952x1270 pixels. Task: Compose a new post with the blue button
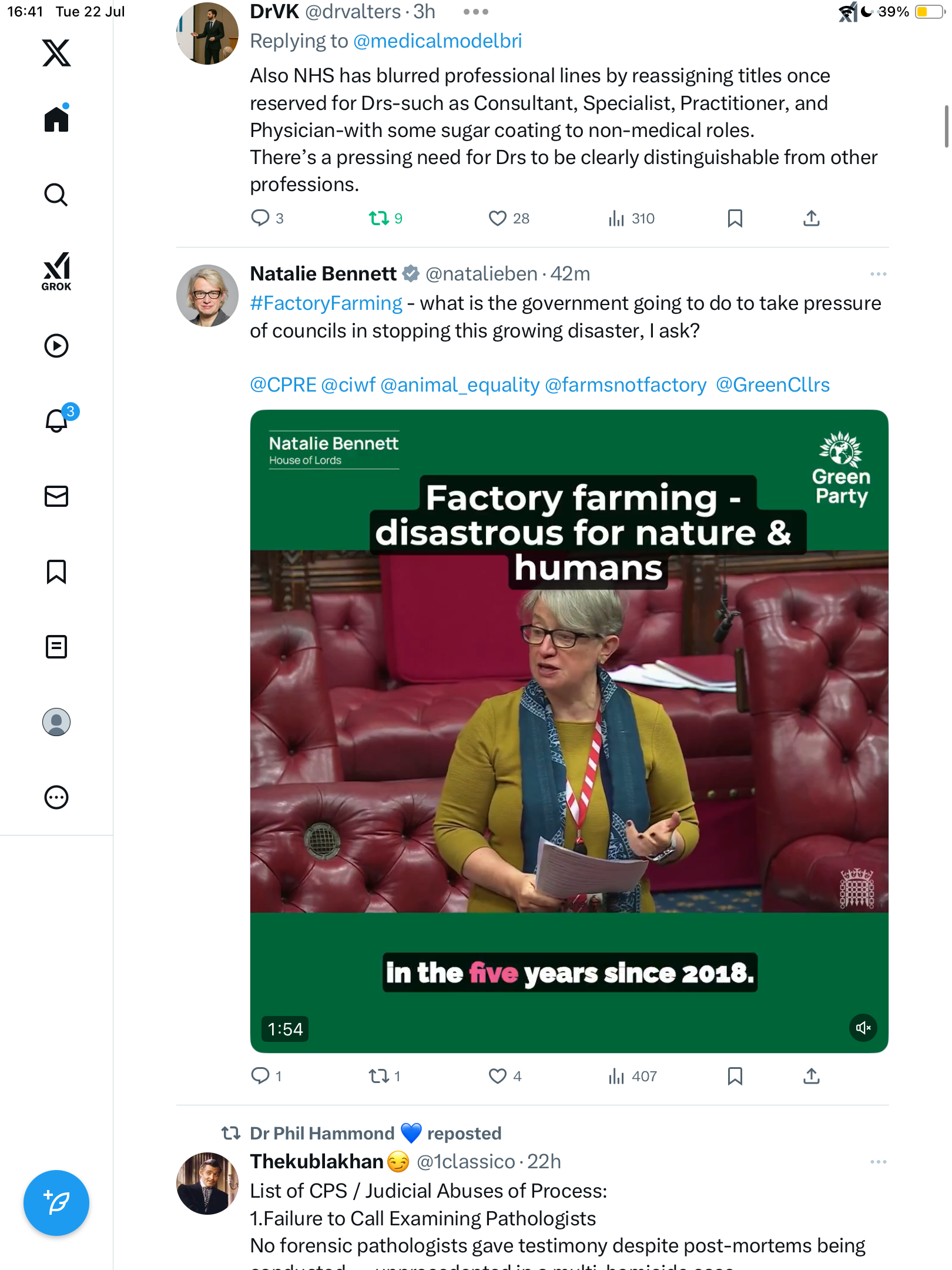point(56,1203)
